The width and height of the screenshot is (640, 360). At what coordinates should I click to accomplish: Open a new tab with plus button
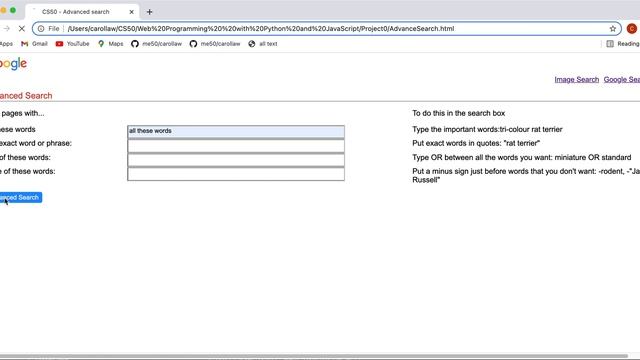click(149, 12)
